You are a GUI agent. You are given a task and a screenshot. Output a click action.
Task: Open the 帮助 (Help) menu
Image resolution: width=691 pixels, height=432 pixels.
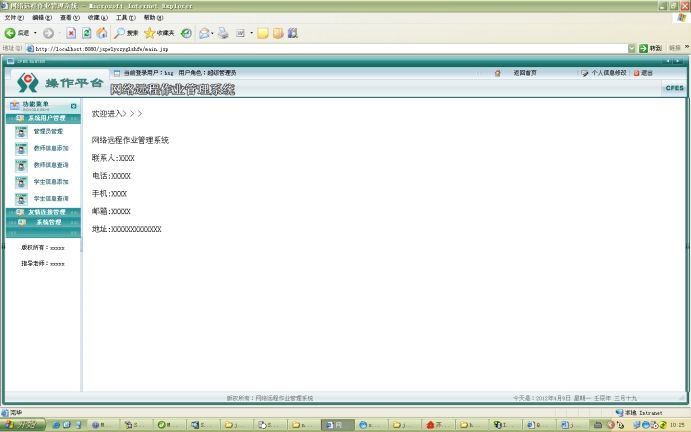pos(153,18)
